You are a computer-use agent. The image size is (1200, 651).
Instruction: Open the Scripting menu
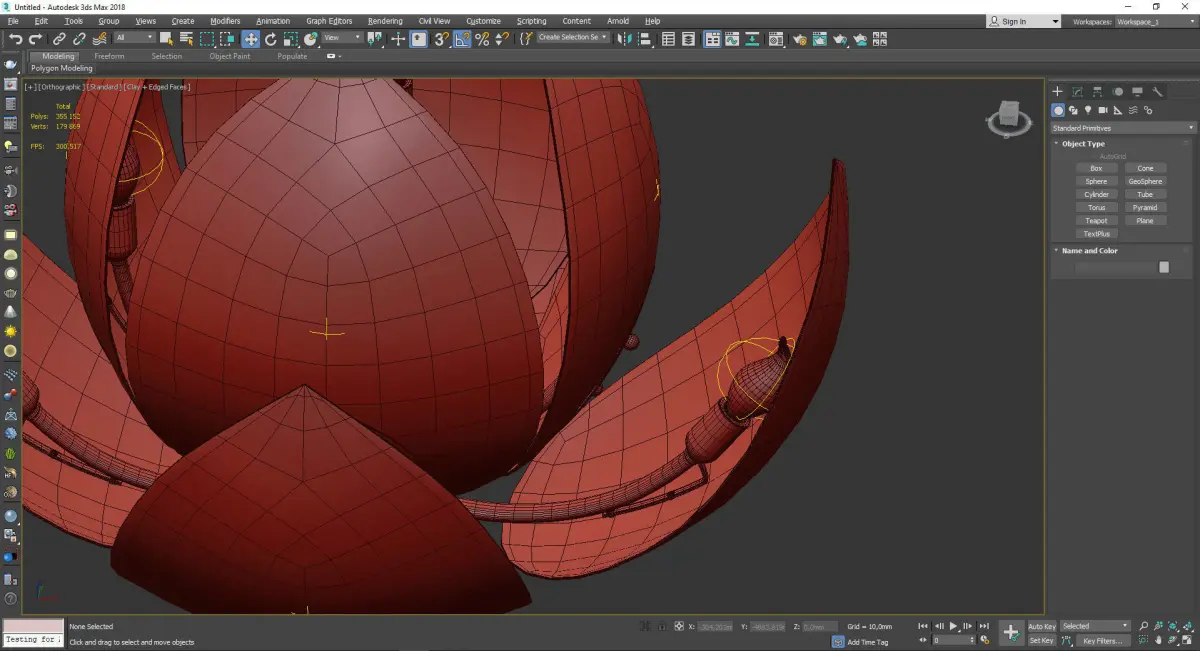(531, 21)
